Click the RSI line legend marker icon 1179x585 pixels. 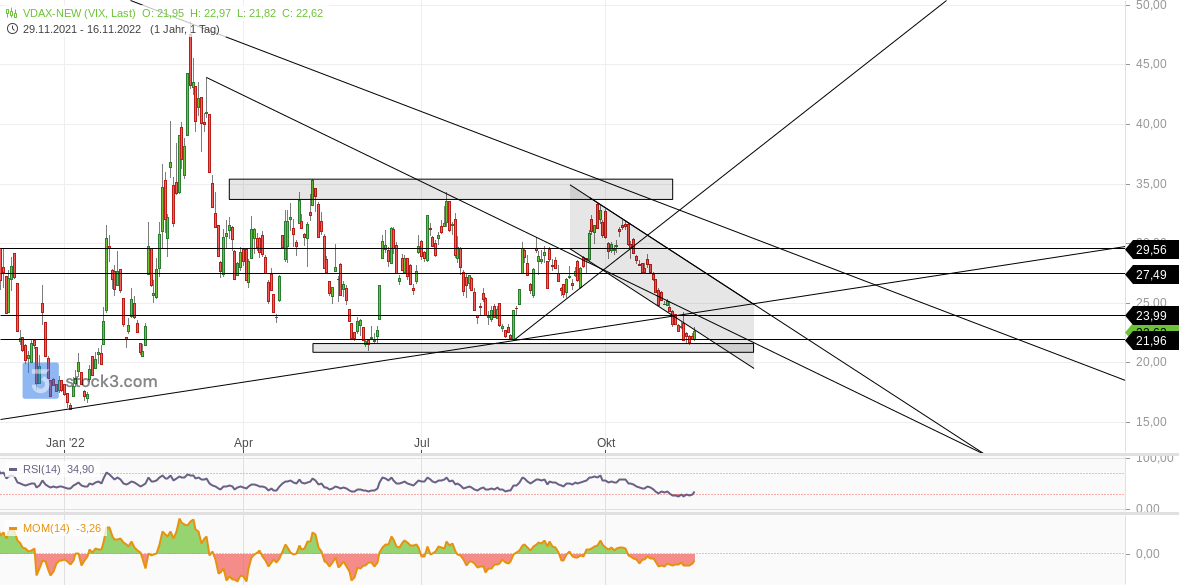pyautogui.click(x=12, y=469)
